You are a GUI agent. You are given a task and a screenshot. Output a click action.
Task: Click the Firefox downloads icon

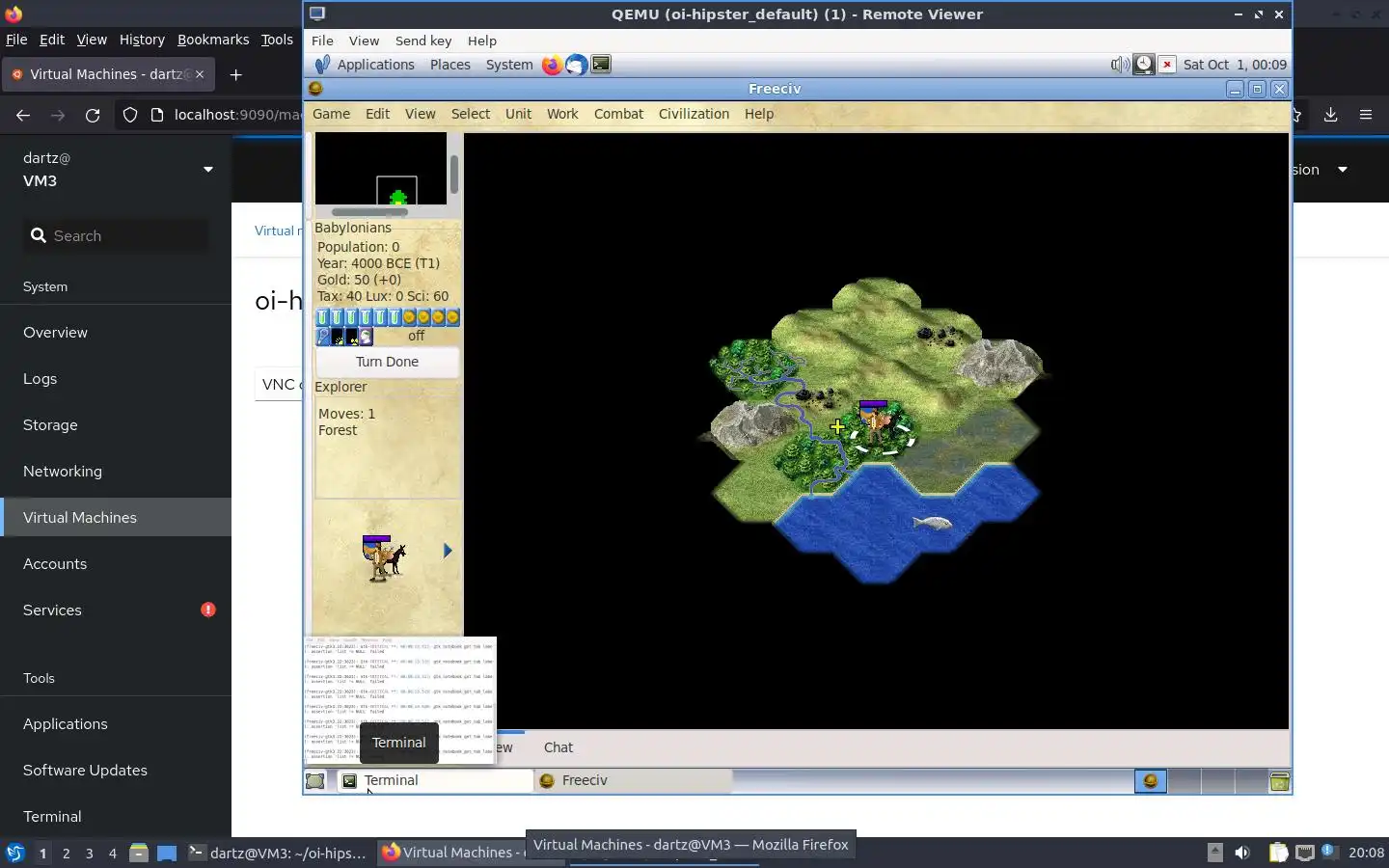1330,115
